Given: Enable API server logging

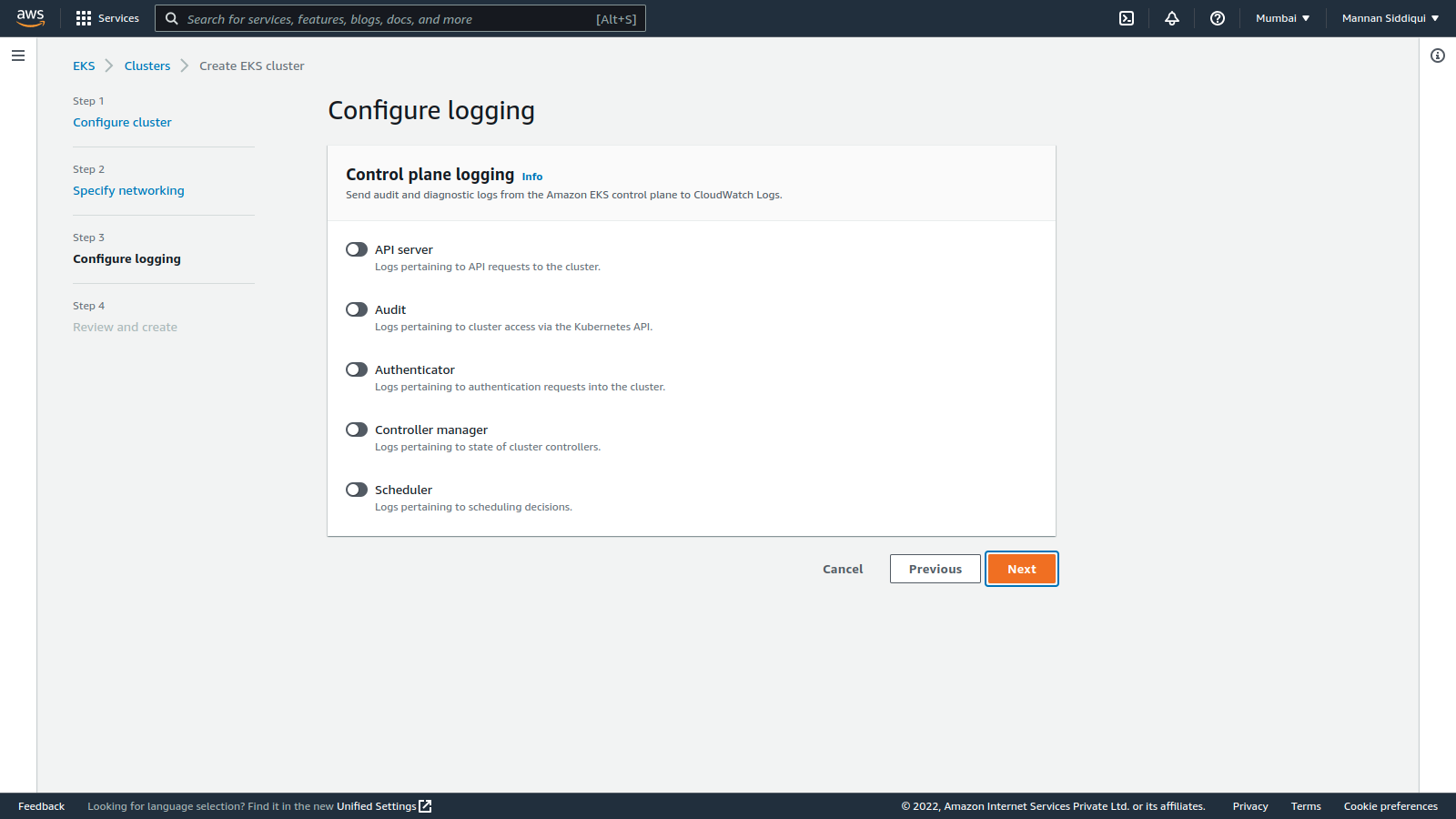Looking at the screenshot, I should click(x=356, y=248).
